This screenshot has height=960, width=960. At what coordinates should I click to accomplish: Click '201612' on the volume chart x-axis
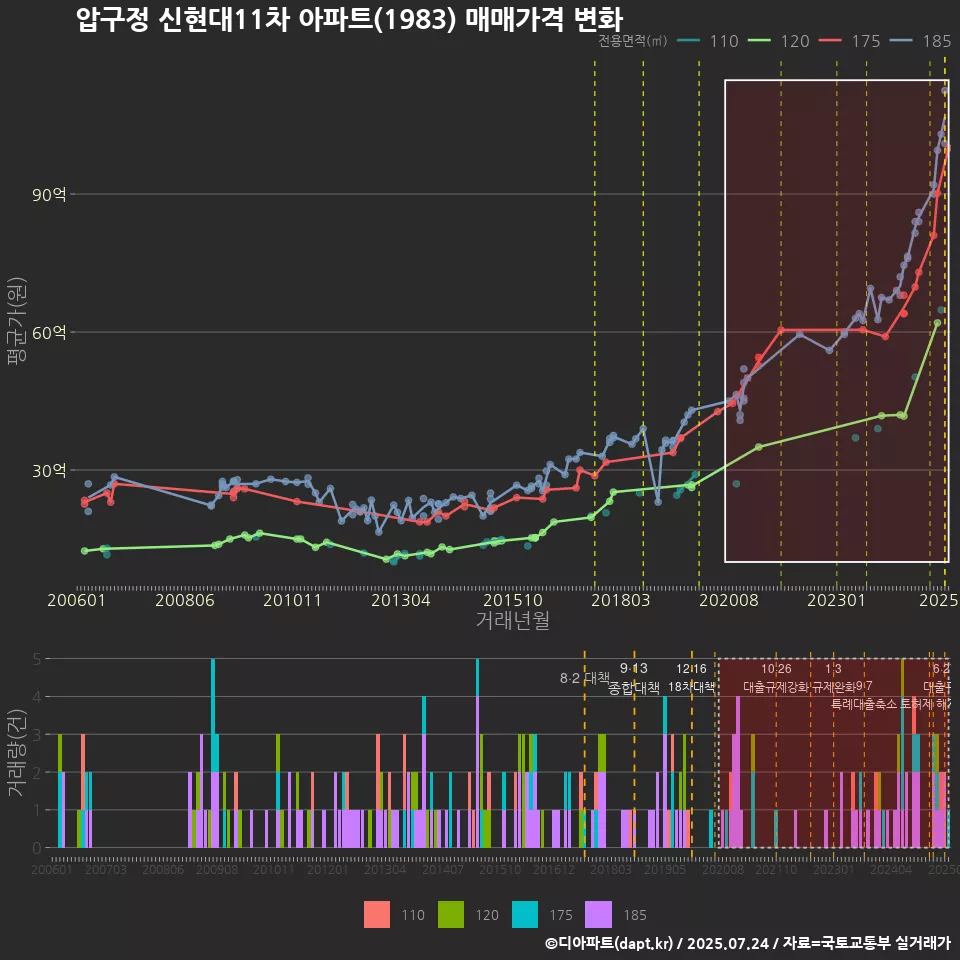pyautogui.click(x=554, y=869)
